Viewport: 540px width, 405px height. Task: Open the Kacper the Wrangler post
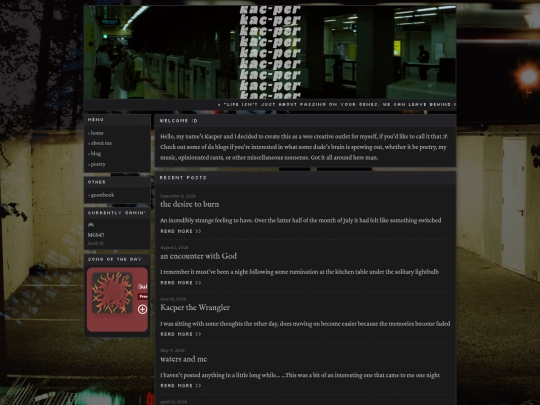tap(195, 308)
